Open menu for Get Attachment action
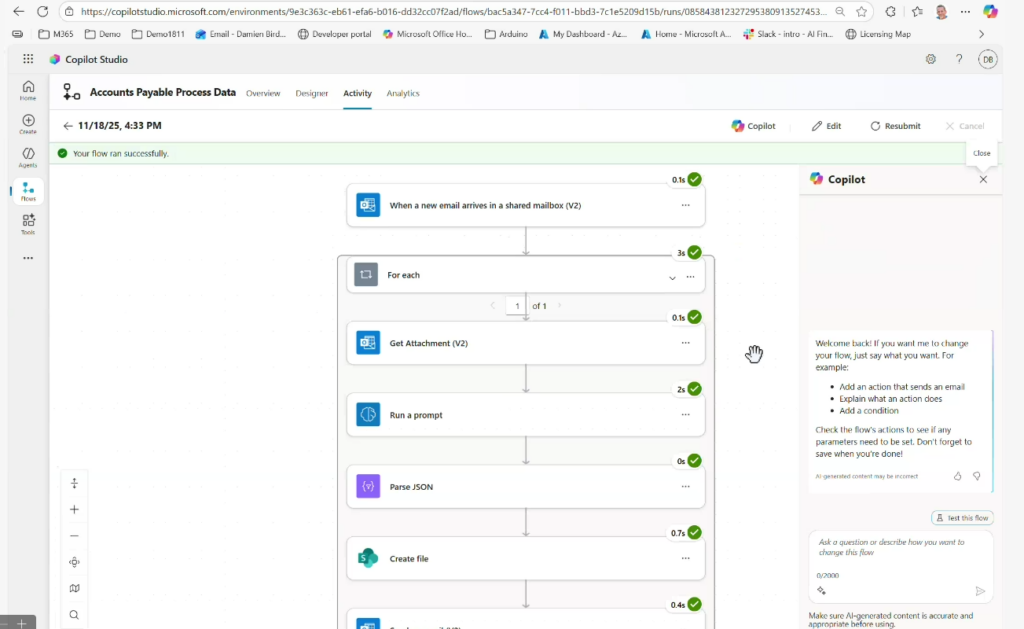This screenshot has width=1024, height=629. coord(685,343)
